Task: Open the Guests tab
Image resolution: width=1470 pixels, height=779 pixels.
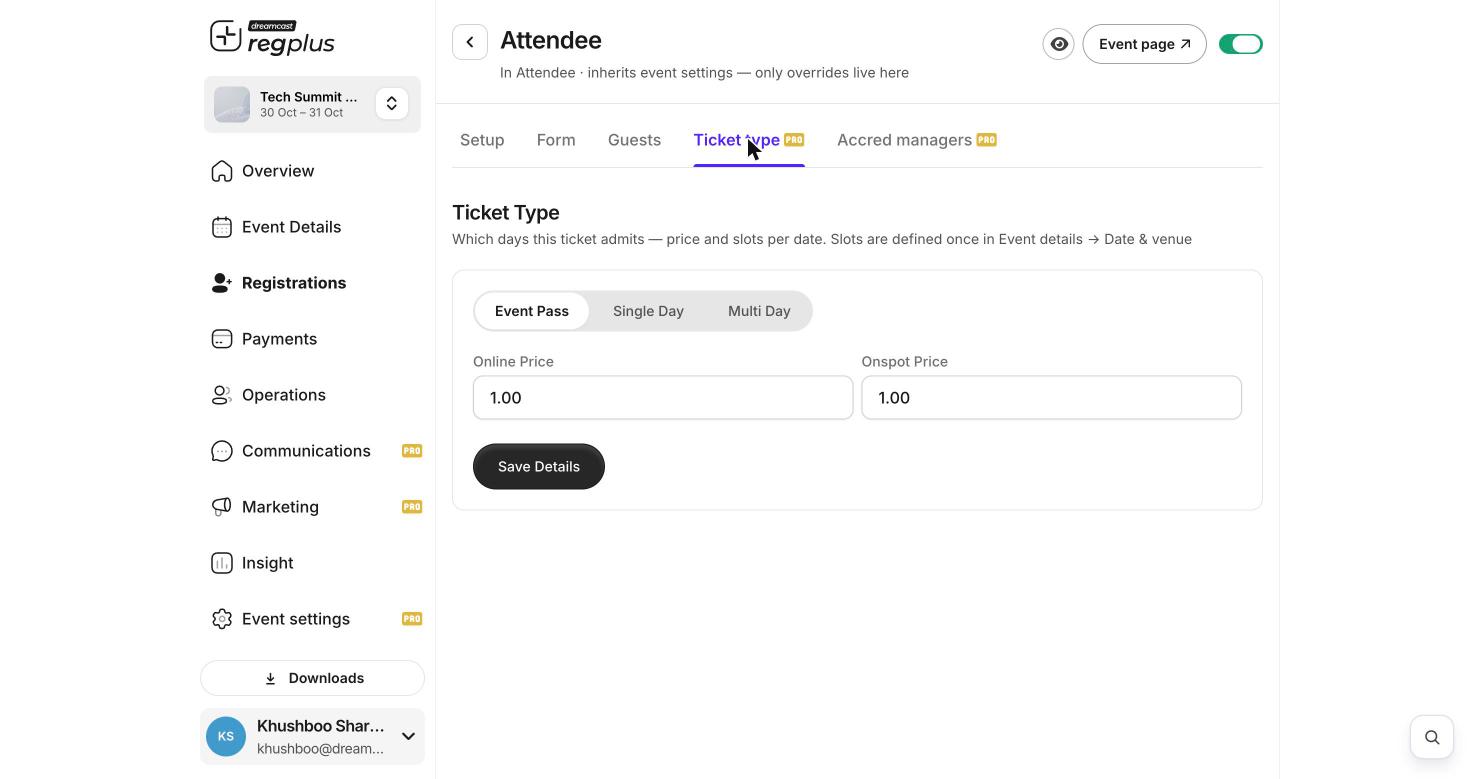Action: [x=634, y=140]
